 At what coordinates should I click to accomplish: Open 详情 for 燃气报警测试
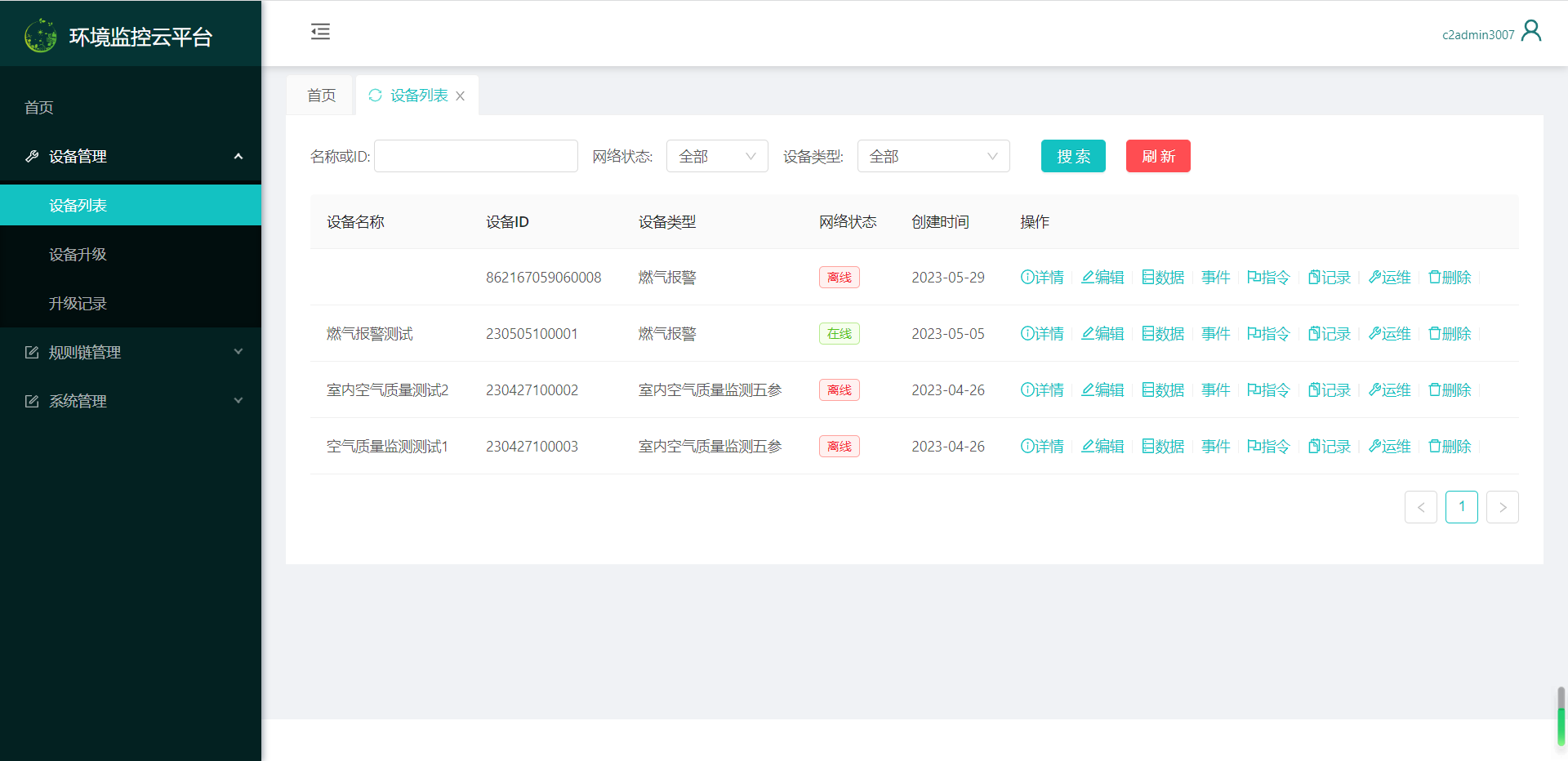point(1042,334)
